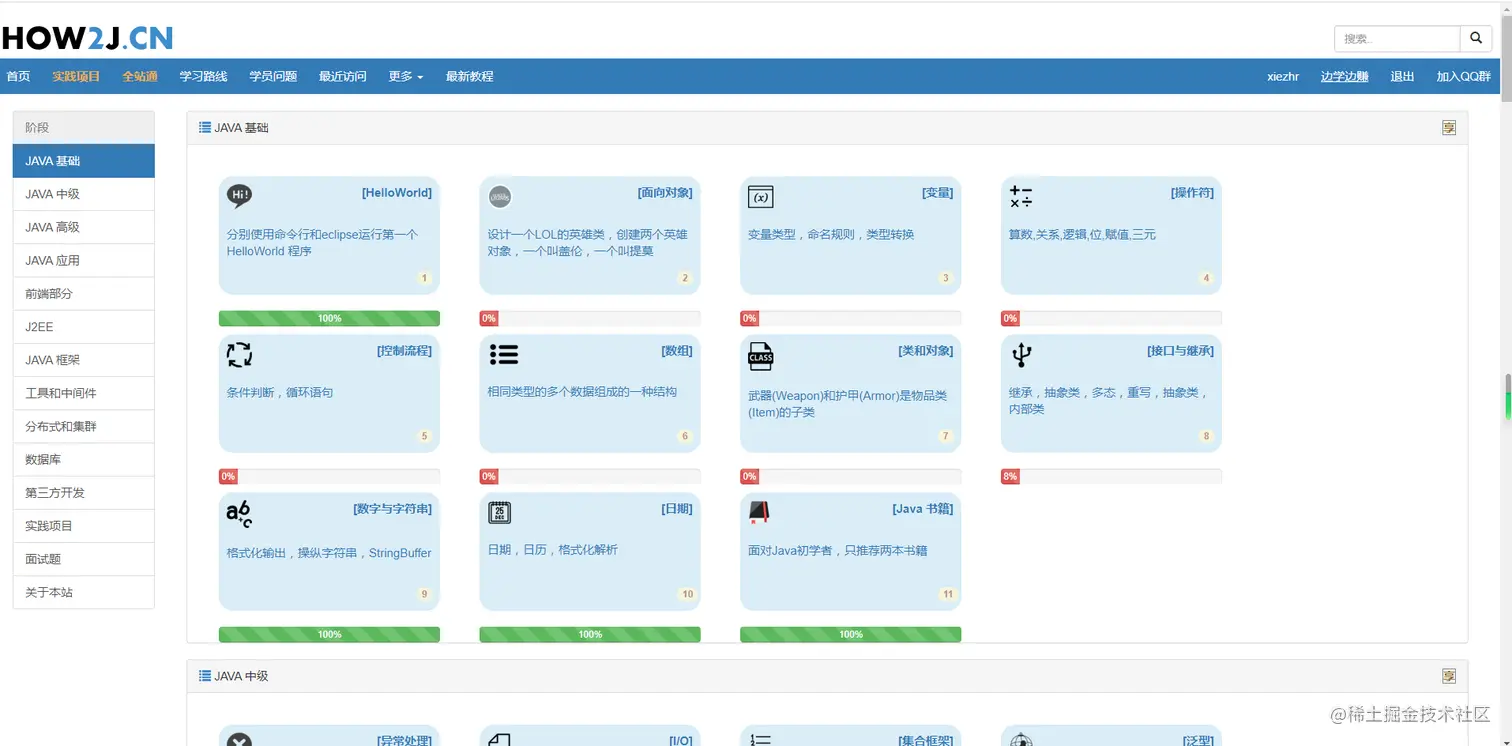The height and width of the screenshot is (746, 1512).
Task: Focus the 搜索 search input field
Action: coord(1397,39)
